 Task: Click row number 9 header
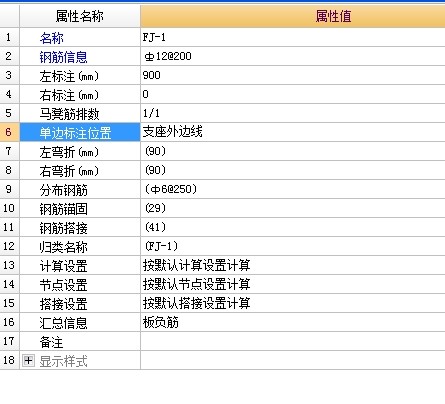(x=9, y=189)
